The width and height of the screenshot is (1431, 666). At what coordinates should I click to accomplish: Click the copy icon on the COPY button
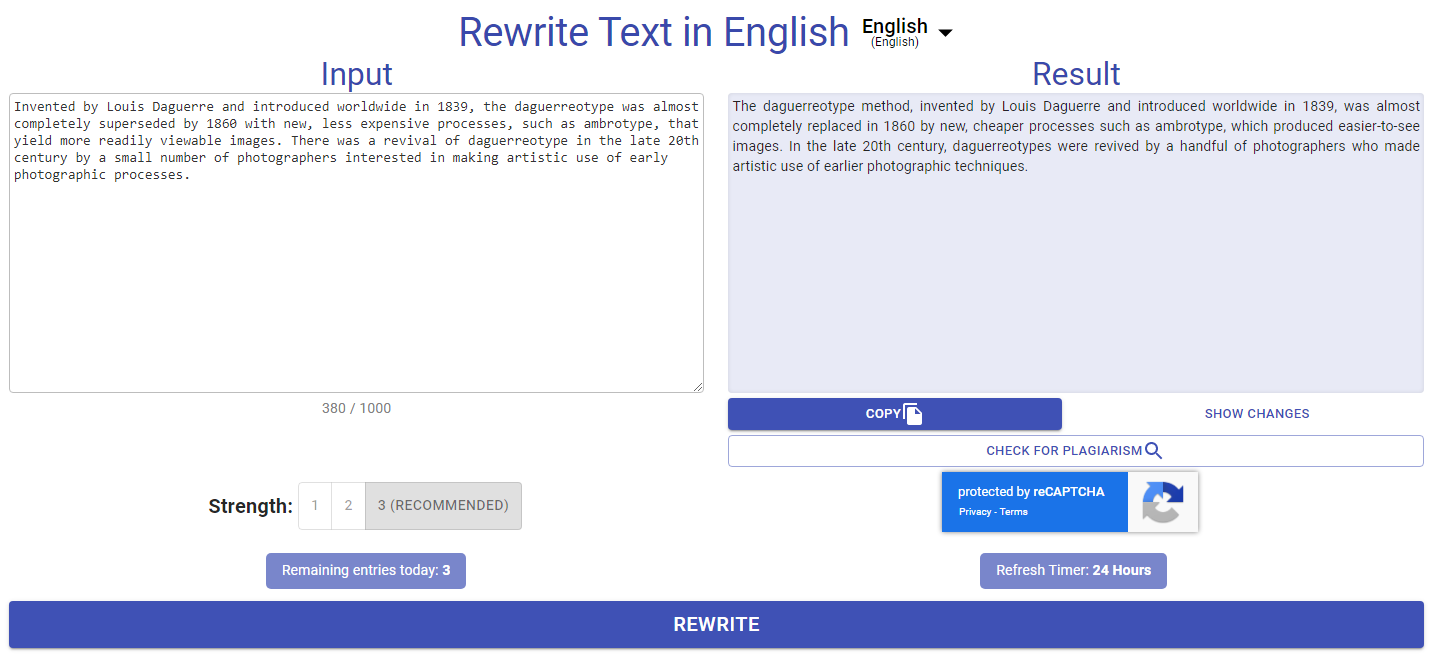(913, 414)
